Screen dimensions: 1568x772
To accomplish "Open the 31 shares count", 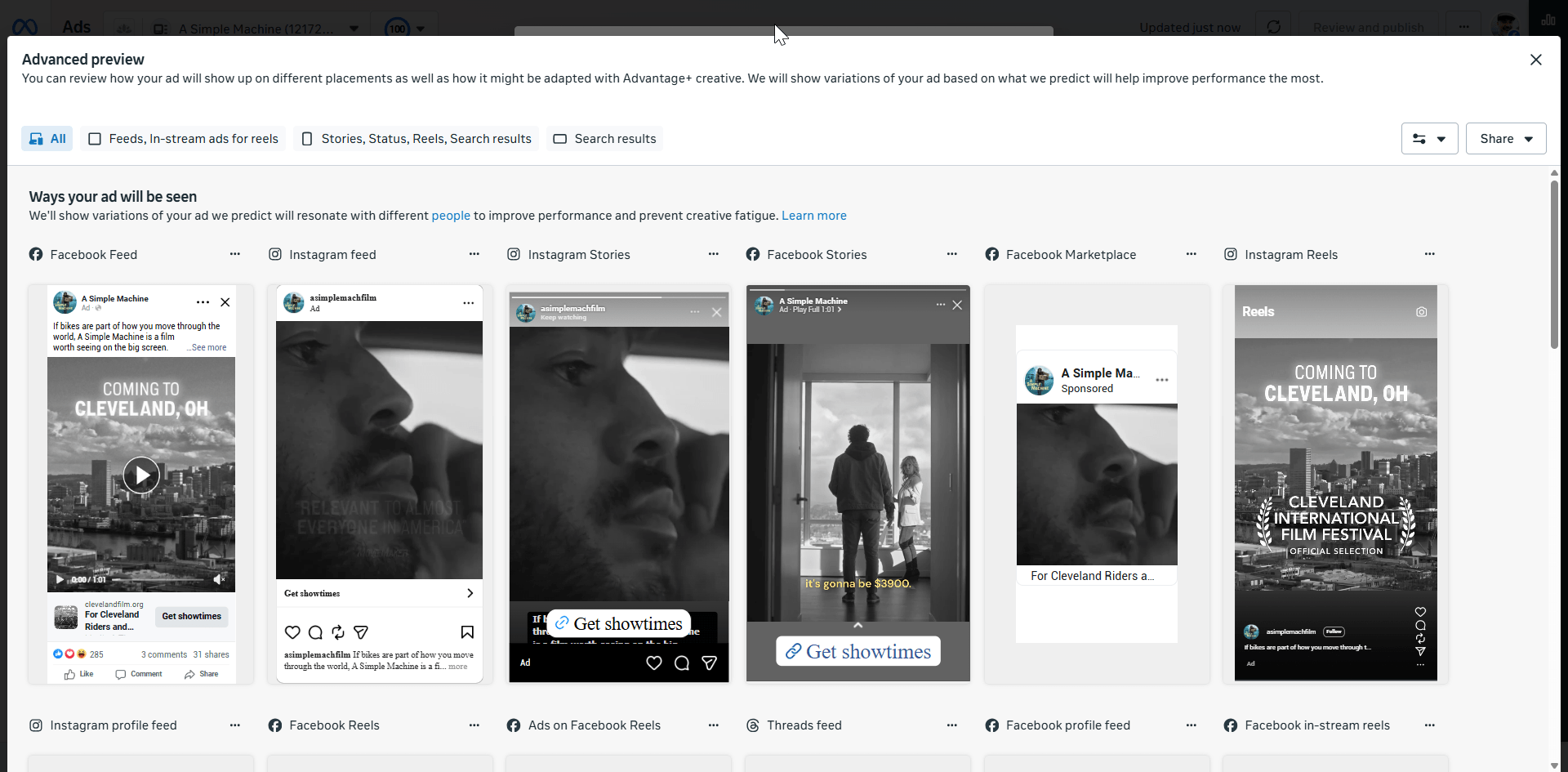I will 211,654.
